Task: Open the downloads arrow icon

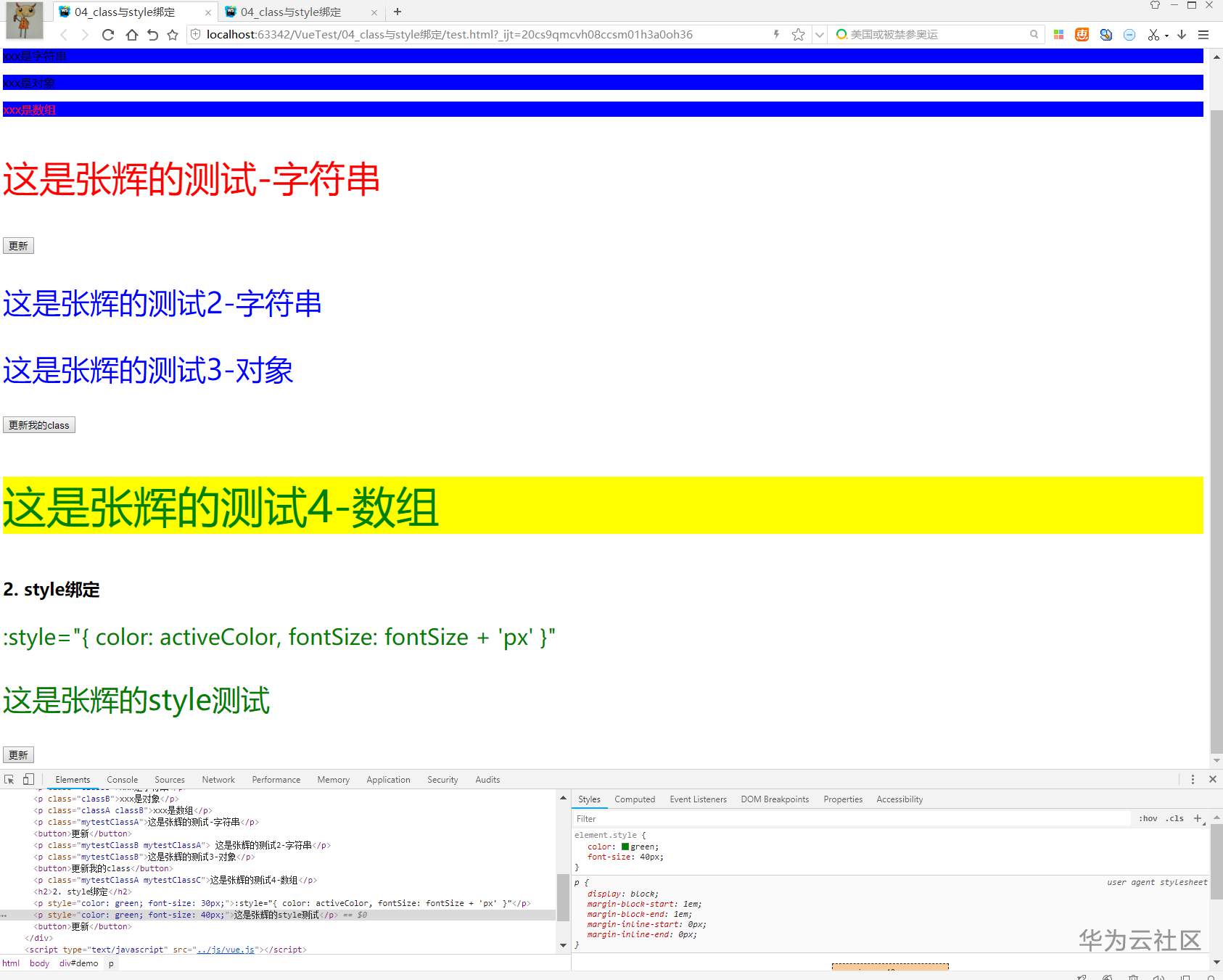Action: 1182,34
